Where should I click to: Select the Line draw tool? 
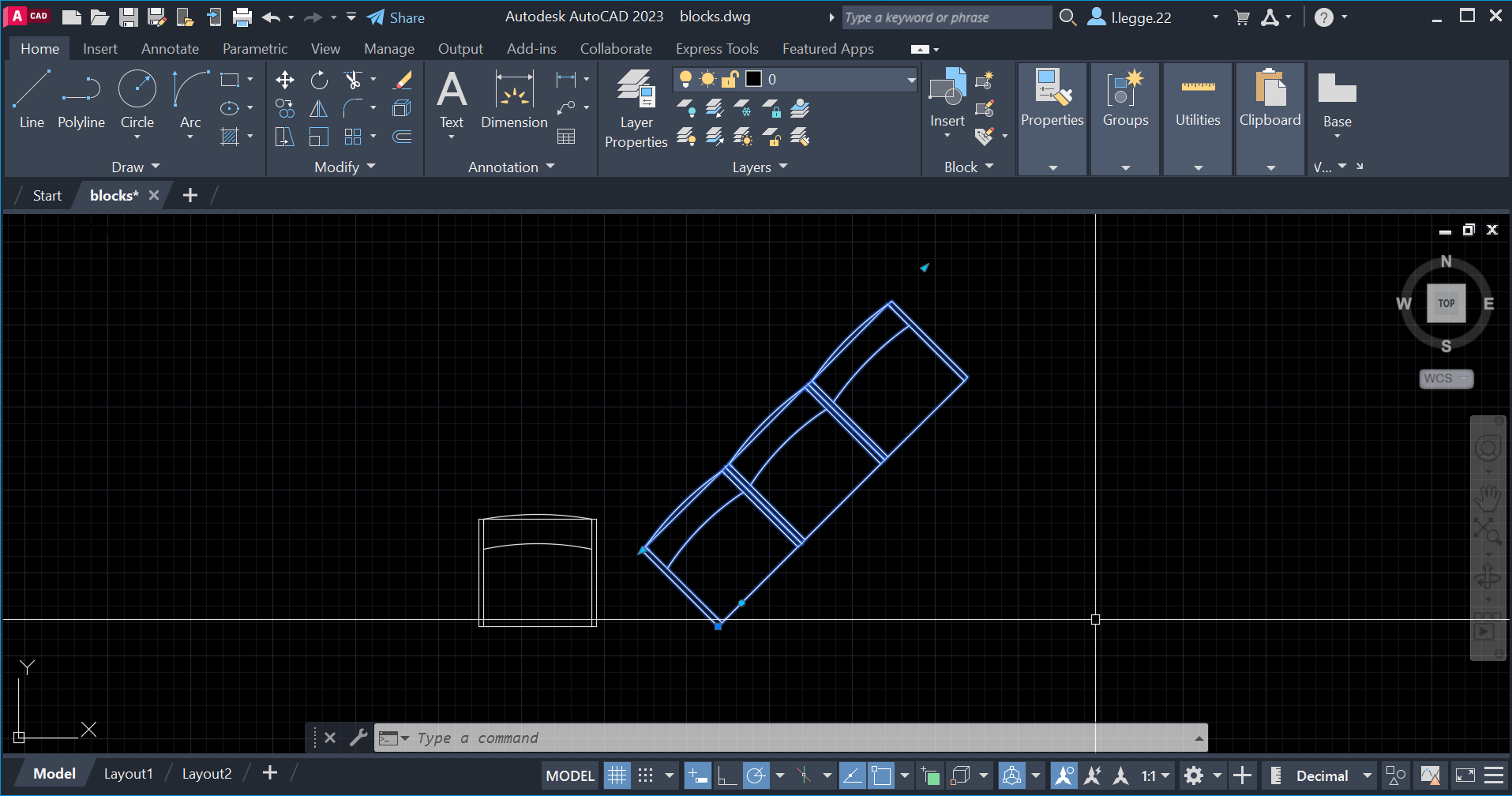[x=32, y=99]
